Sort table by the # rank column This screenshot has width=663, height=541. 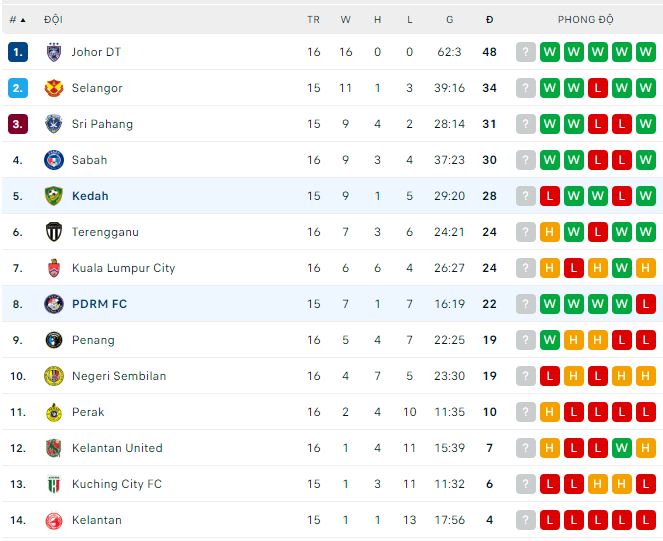[x=16, y=19]
